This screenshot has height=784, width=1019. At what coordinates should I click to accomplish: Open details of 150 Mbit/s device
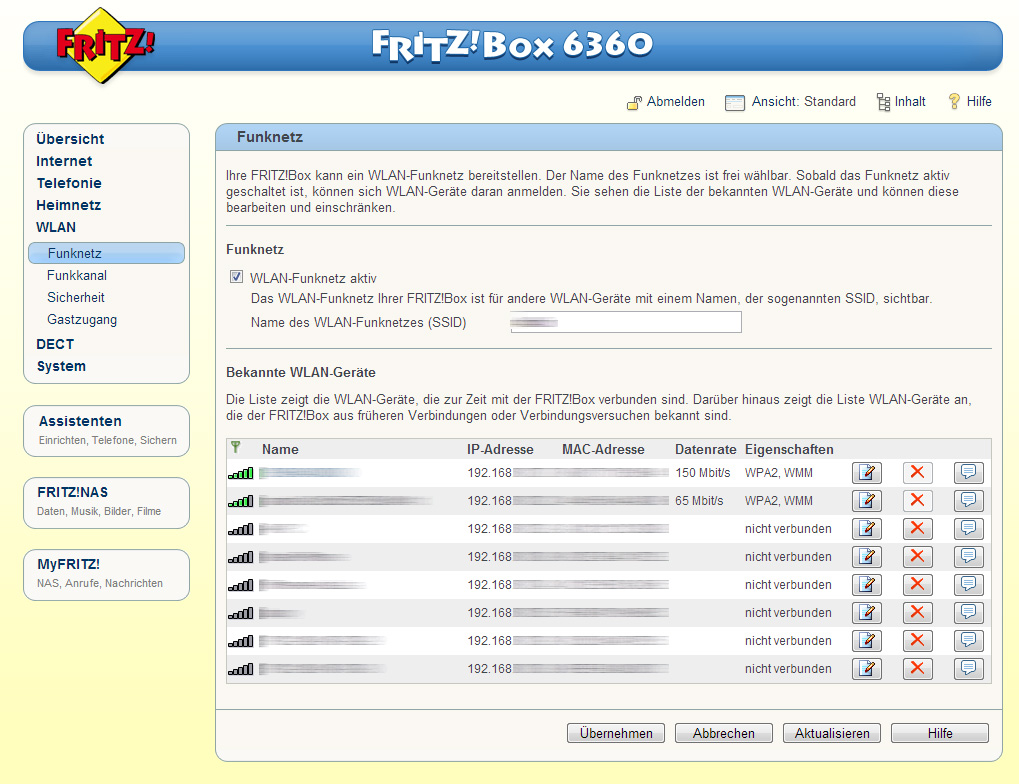click(x=968, y=473)
